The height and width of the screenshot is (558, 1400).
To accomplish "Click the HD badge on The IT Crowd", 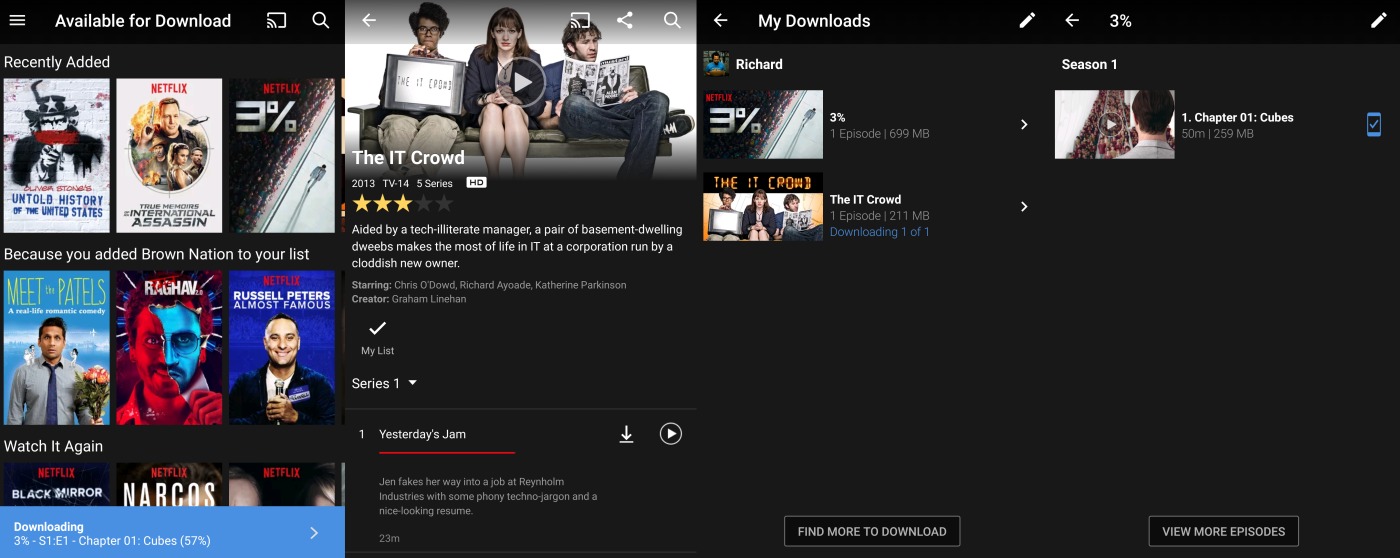I will coord(477,183).
